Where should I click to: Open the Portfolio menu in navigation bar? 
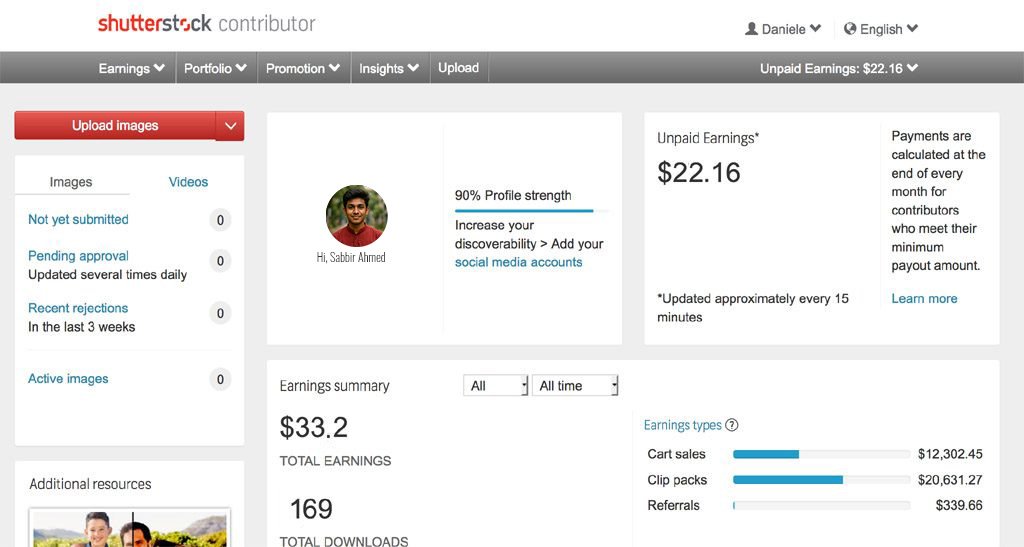pos(215,69)
